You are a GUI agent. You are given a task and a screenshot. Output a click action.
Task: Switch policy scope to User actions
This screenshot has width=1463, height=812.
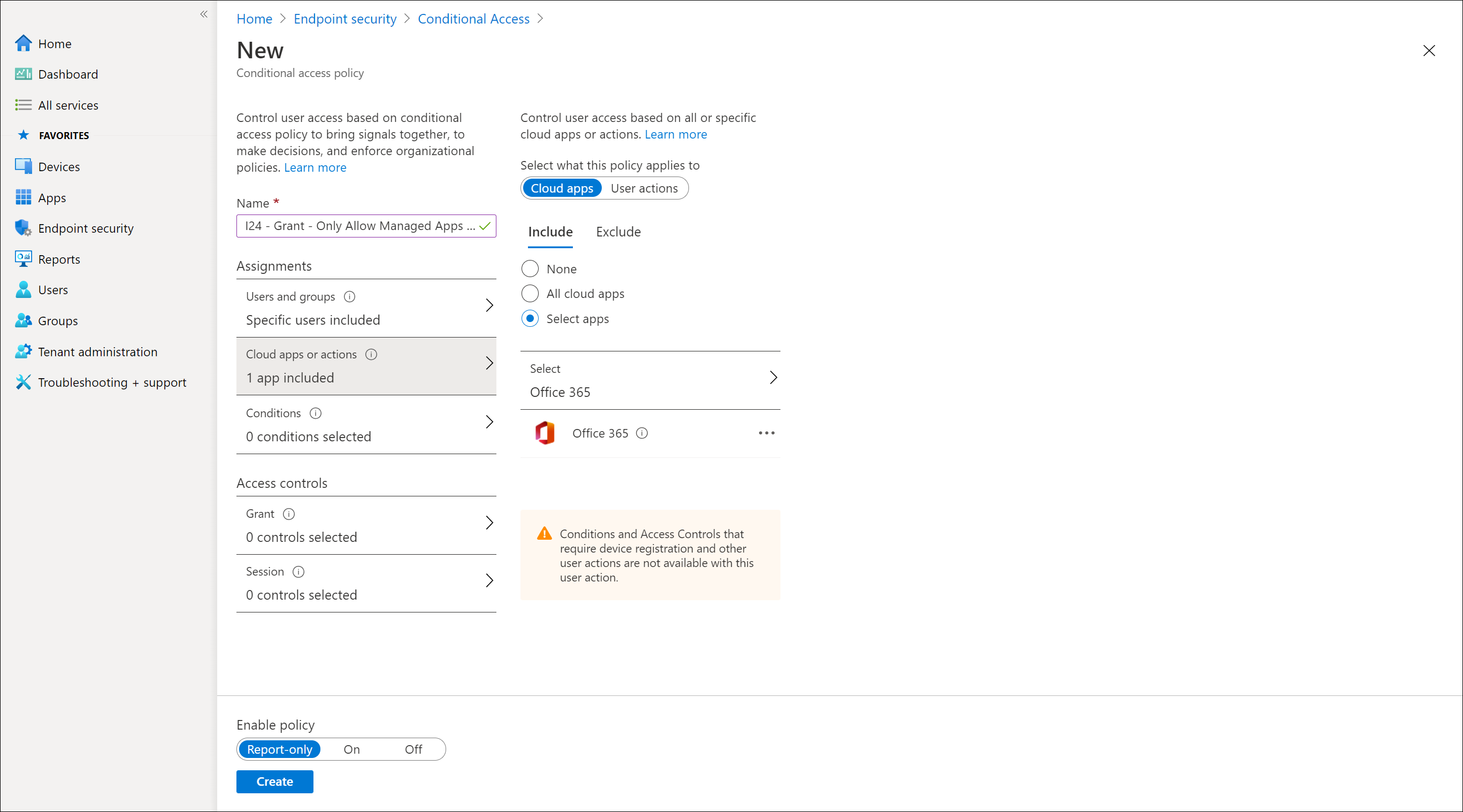tap(644, 188)
